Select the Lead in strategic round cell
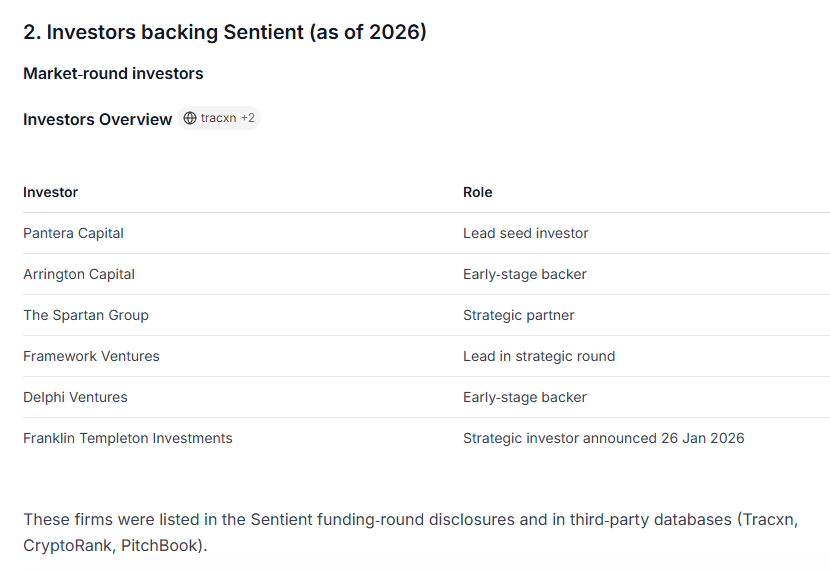 pyautogui.click(x=539, y=356)
